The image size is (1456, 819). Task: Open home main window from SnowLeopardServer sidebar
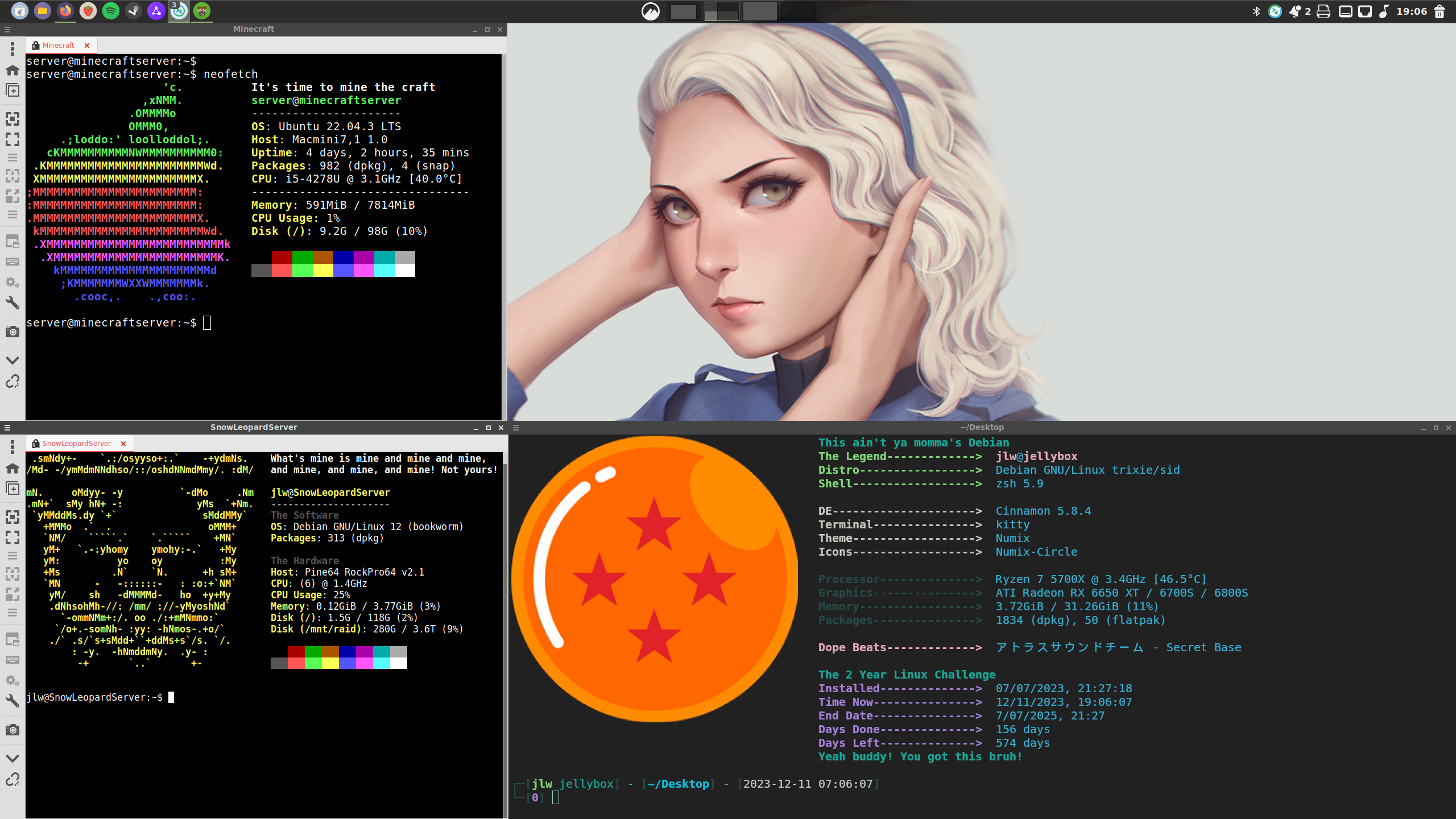click(13, 469)
